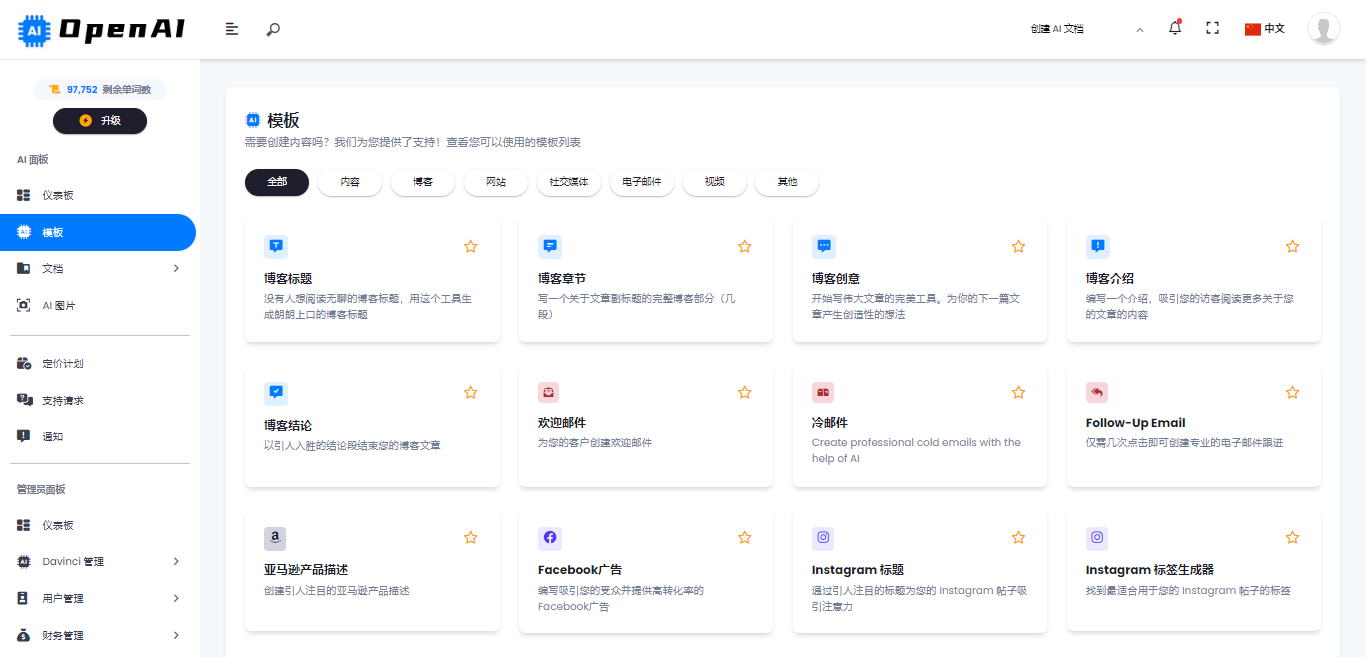Image resolution: width=1366 pixels, height=657 pixels.
Task: Select the 网站 filter tab
Action: point(496,182)
